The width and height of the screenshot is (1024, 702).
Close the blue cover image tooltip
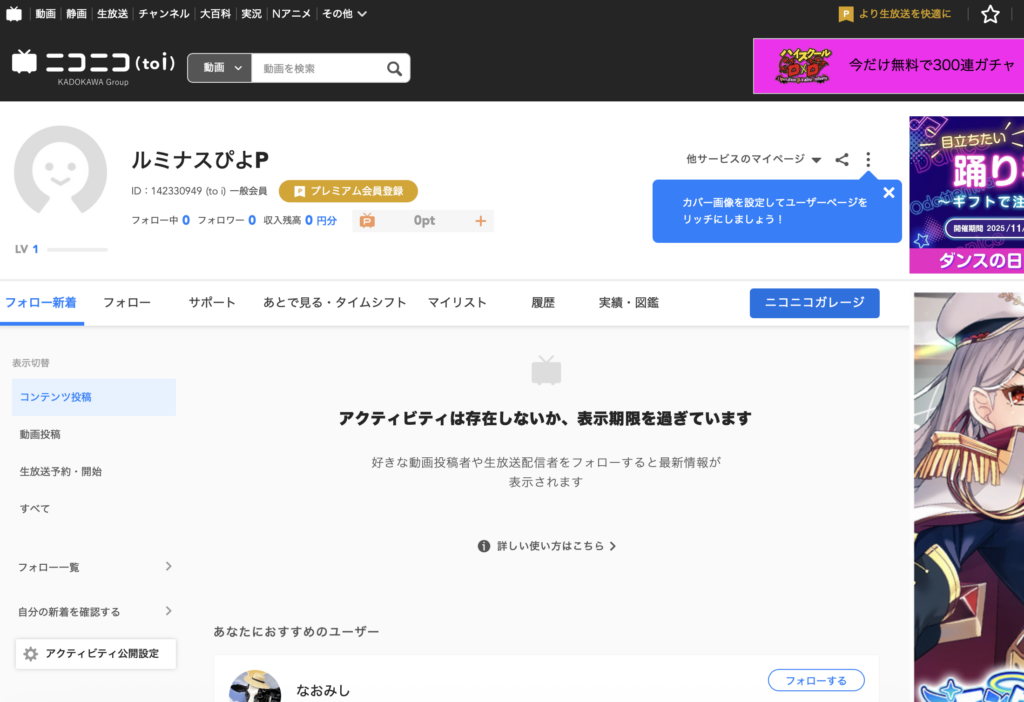coord(888,193)
